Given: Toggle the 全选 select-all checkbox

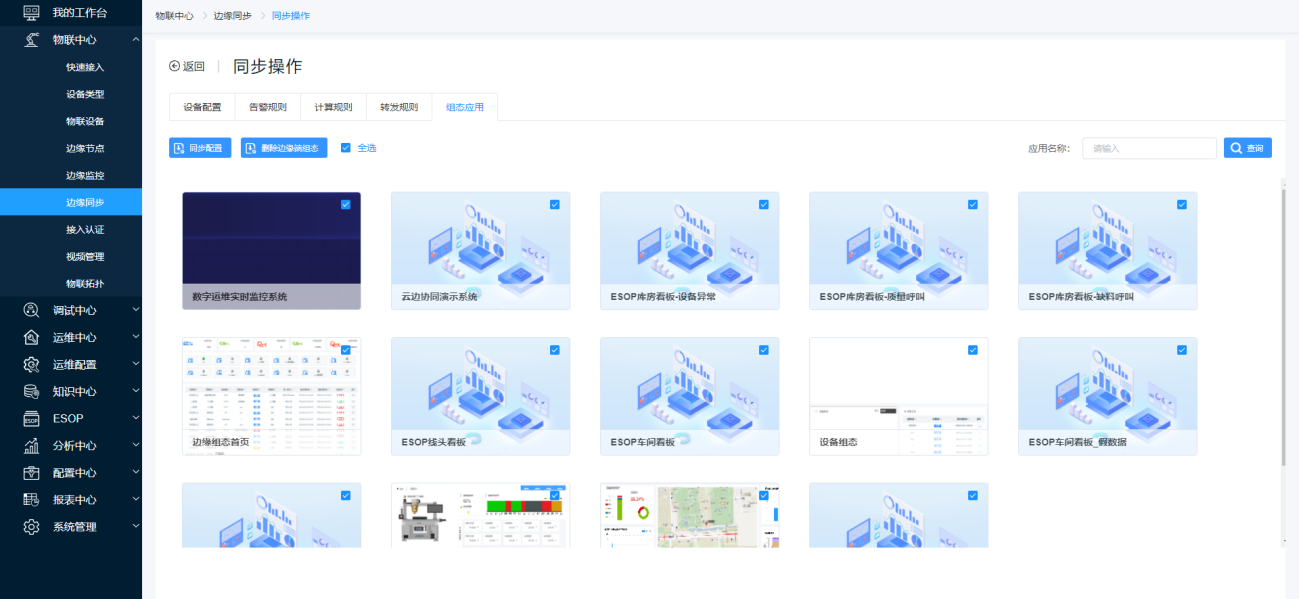Looking at the screenshot, I should click(x=346, y=148).
